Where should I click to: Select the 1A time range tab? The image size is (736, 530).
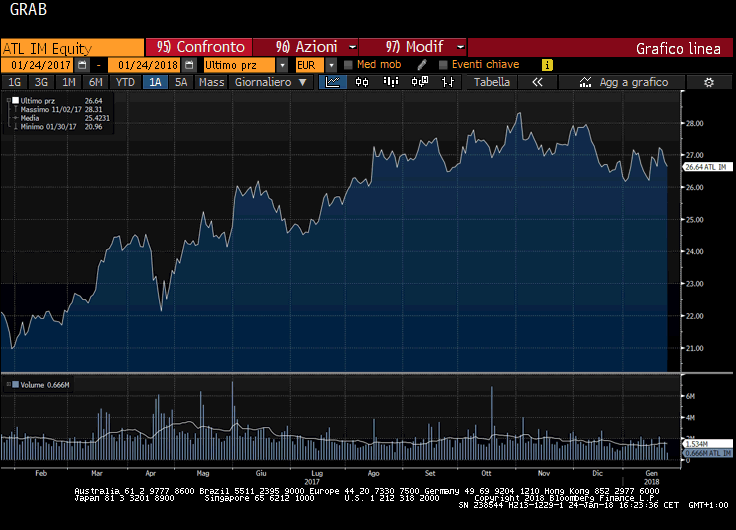[155, 82]
